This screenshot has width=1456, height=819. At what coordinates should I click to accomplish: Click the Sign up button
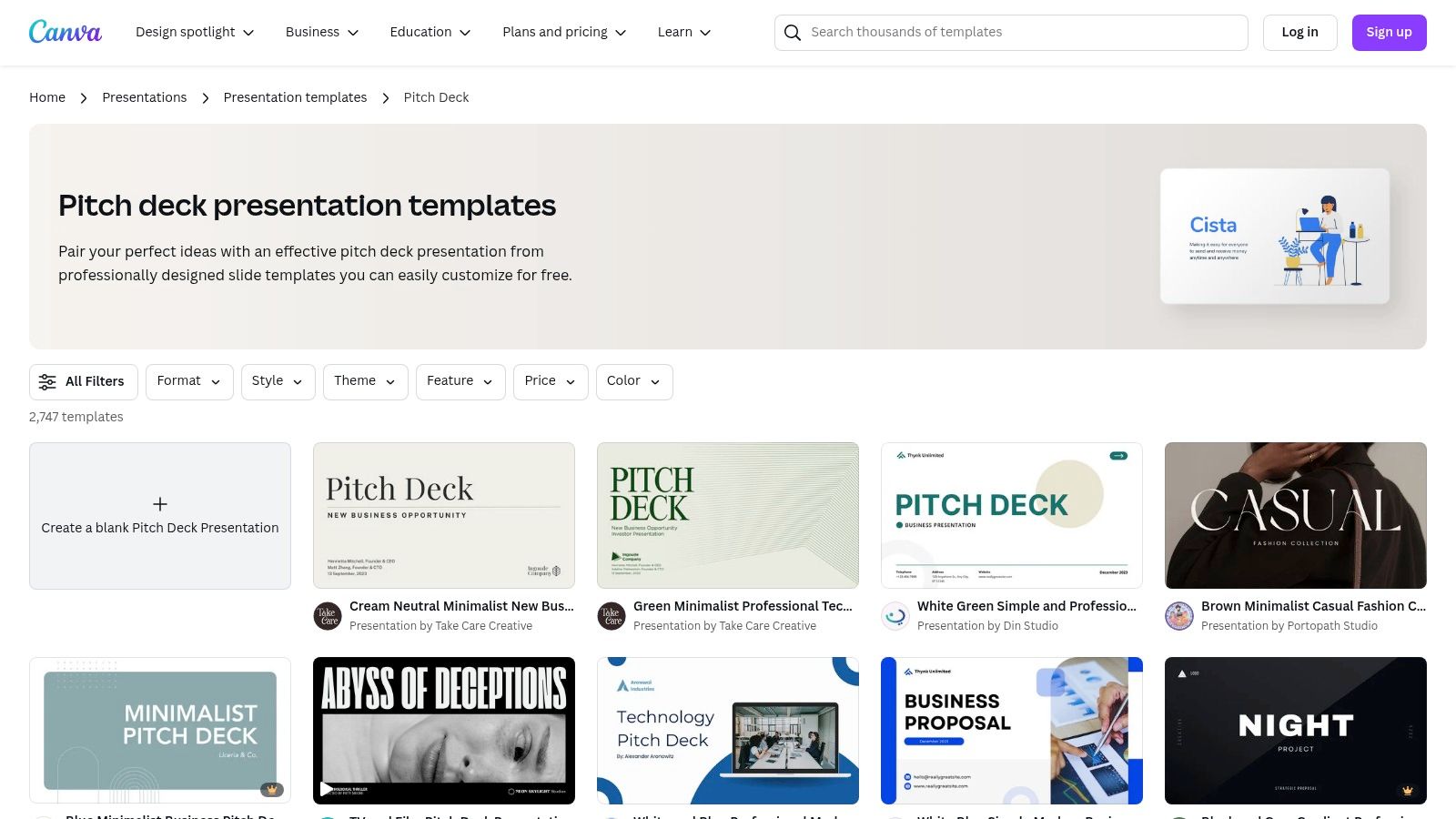(1389, 33)
